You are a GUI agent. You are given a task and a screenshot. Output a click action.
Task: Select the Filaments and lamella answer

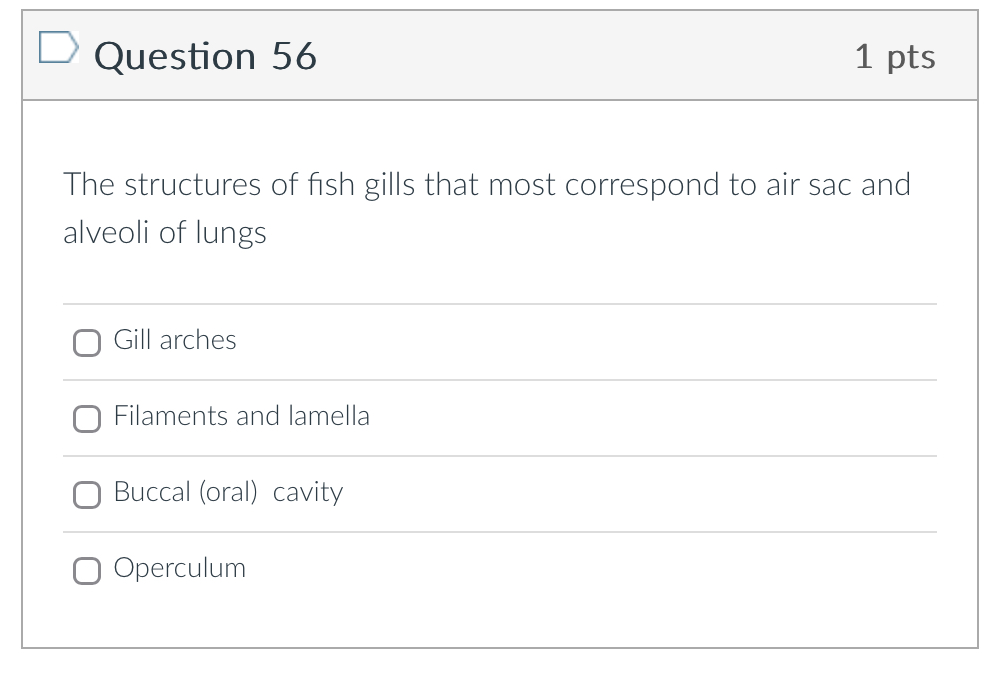(x=87, y=419)
